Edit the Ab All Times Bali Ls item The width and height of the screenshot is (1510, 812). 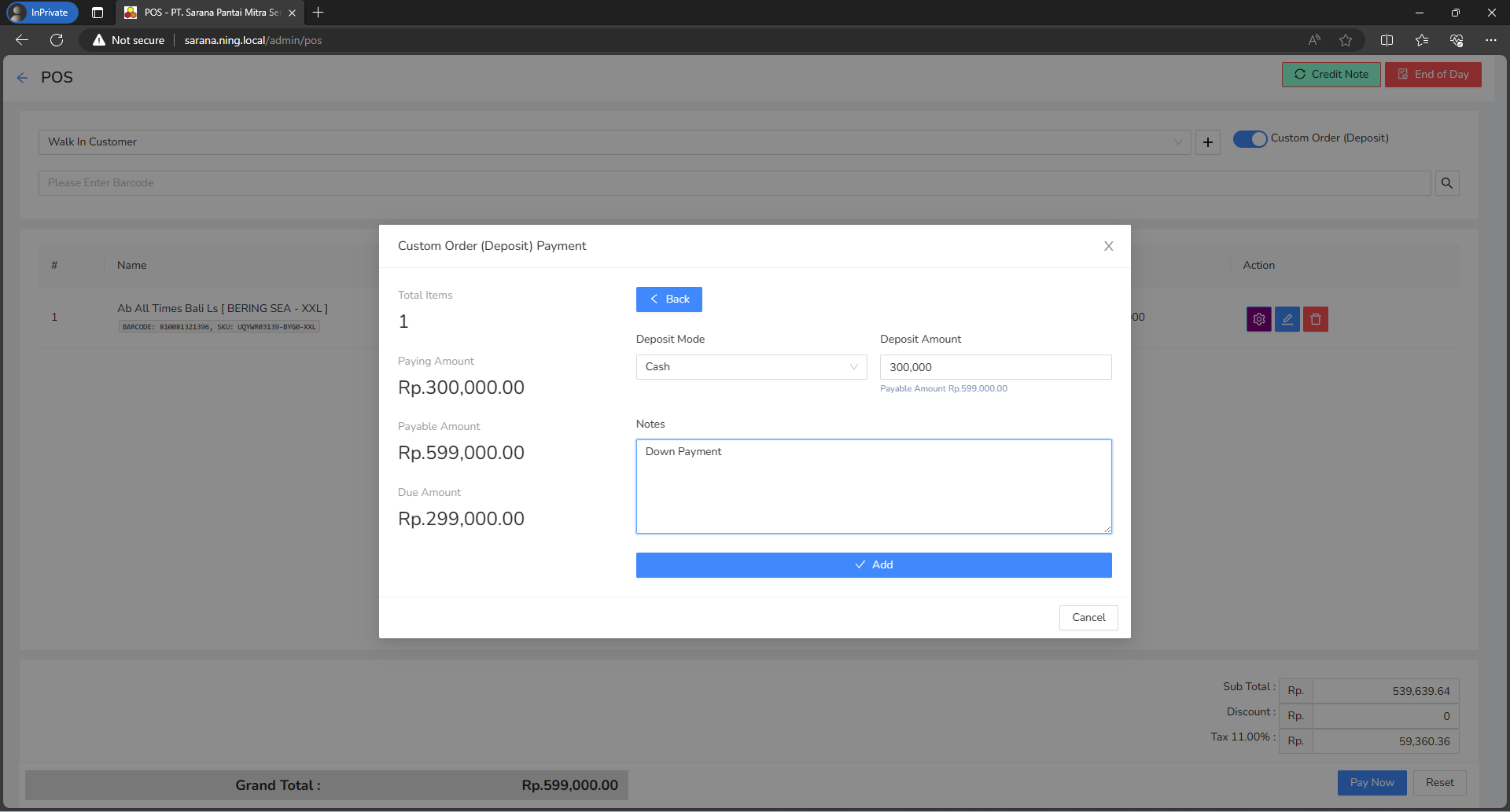[1287, 319]
